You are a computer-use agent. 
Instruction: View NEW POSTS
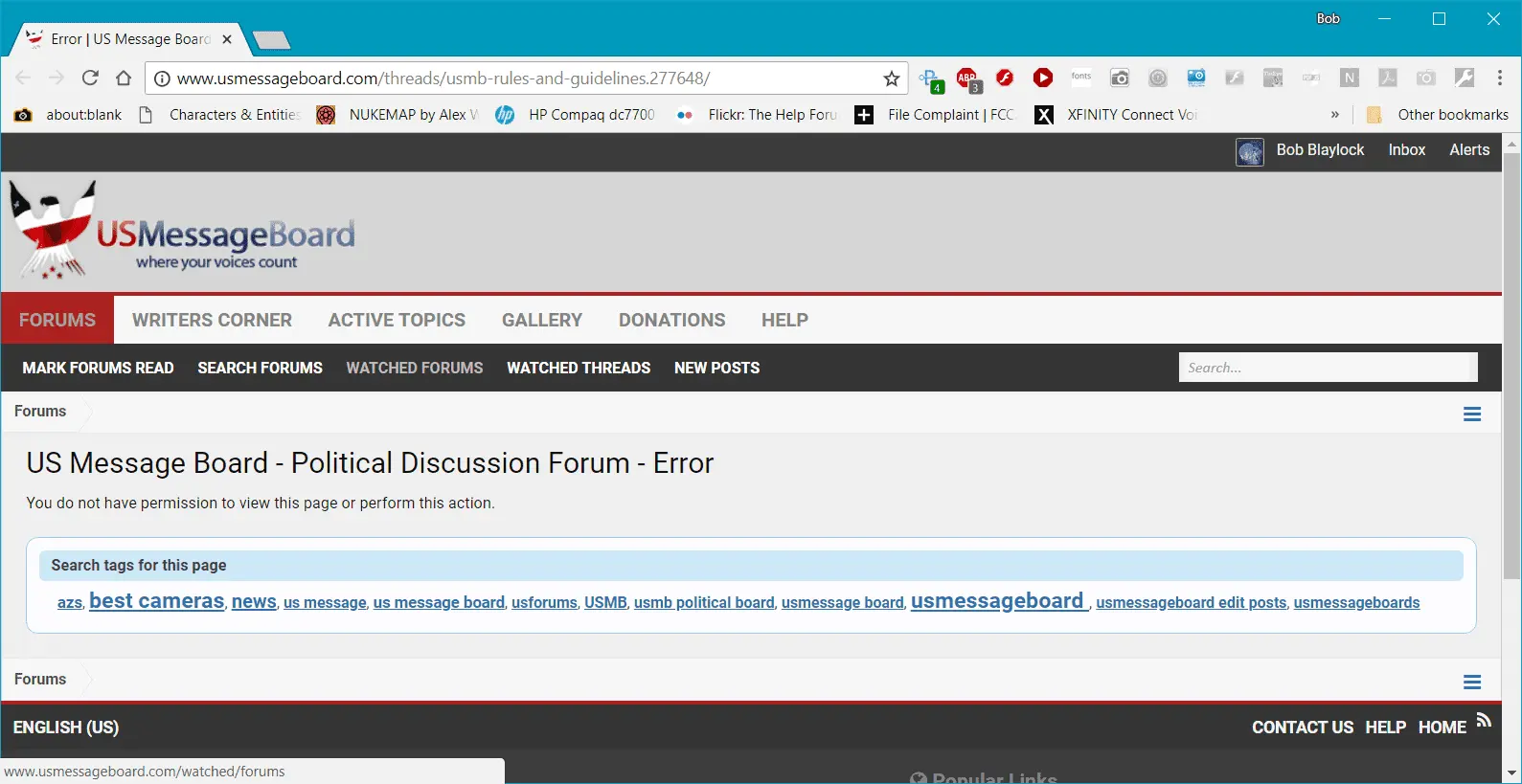[x=716, y=368]
